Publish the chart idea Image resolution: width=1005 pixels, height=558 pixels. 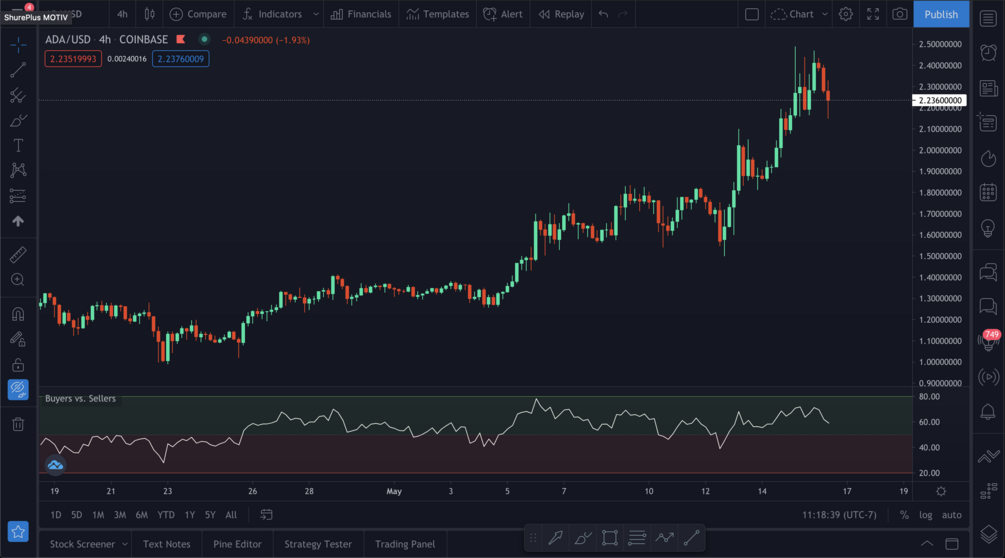point(941,14)
